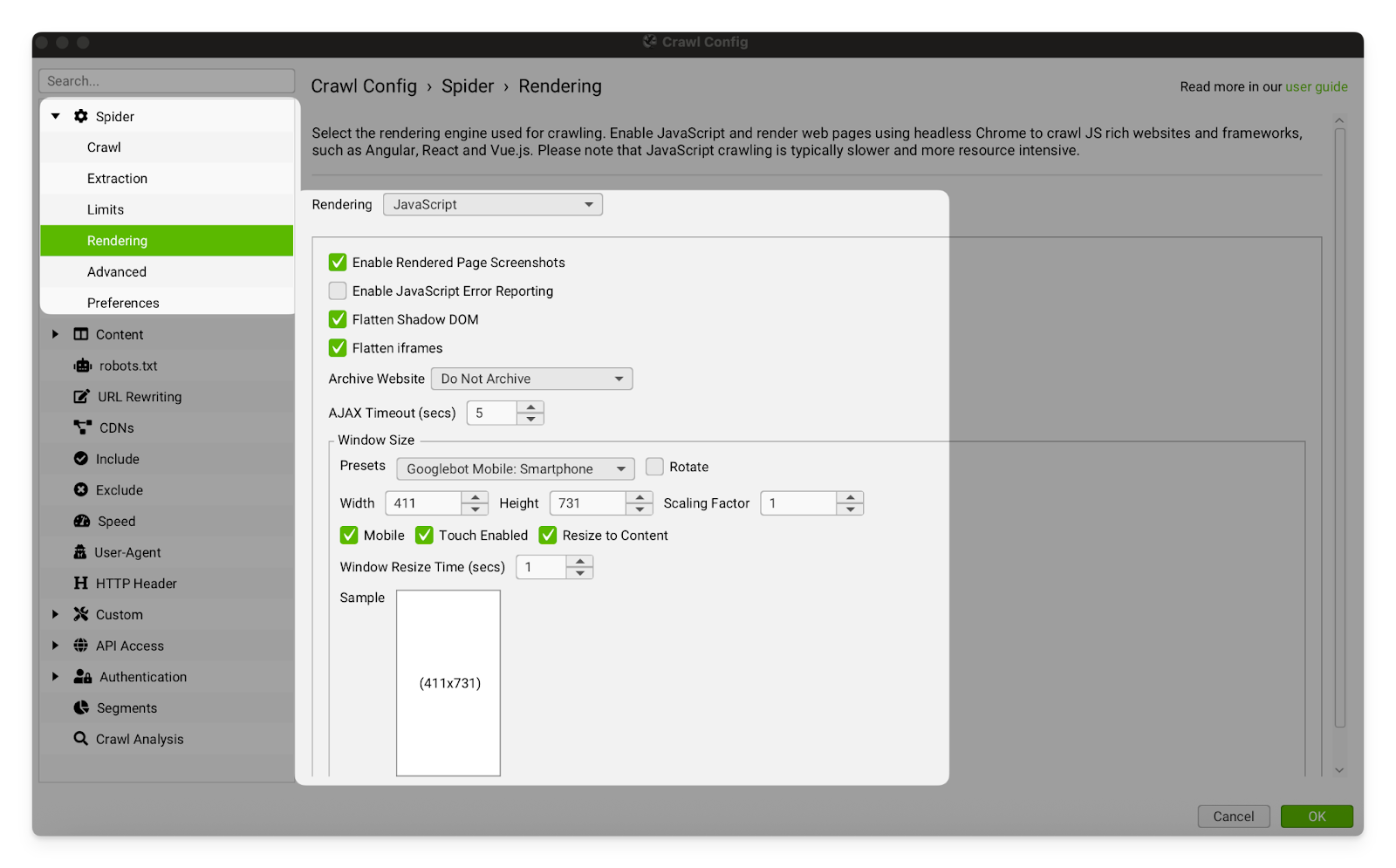Increase the AJAX Timeout value by one
1396x868 pixels.
tap(530, 407)
